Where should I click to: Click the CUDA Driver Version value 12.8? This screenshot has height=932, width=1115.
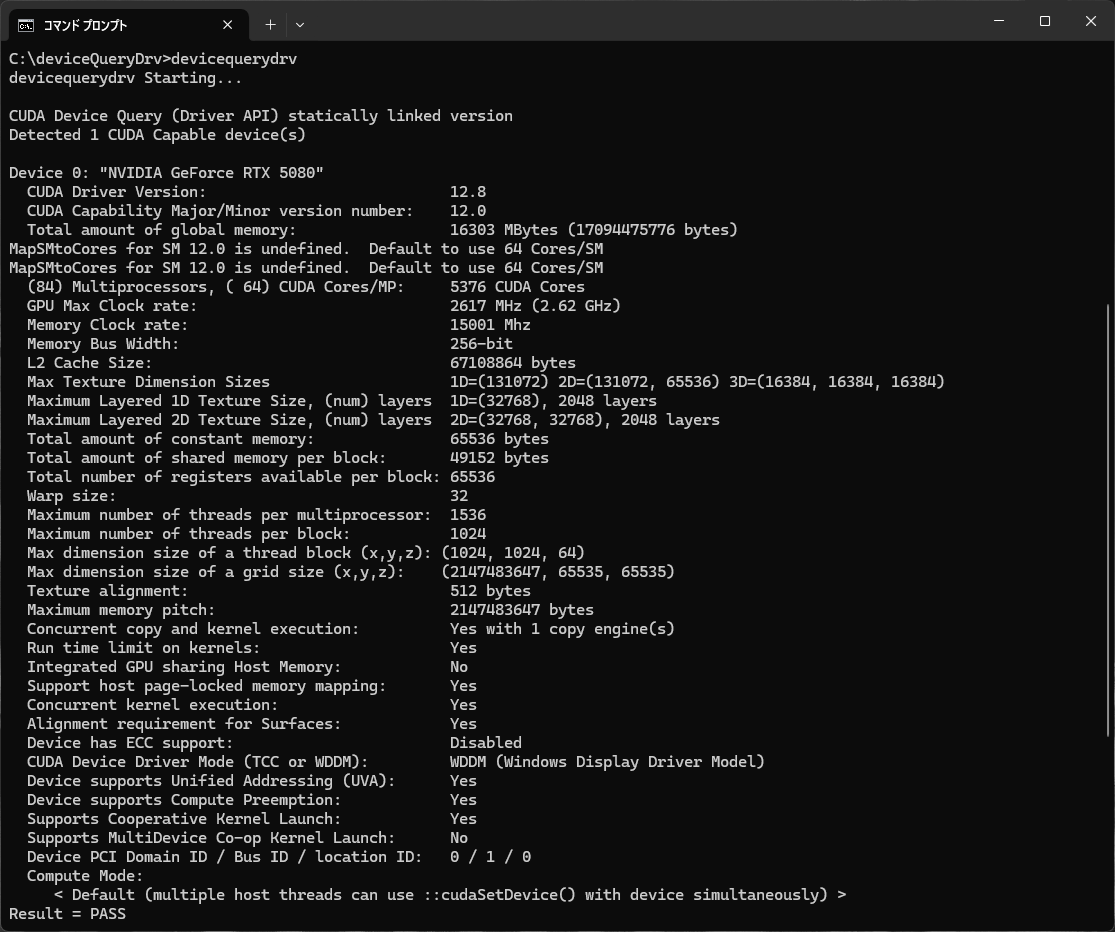pos(467,192)
